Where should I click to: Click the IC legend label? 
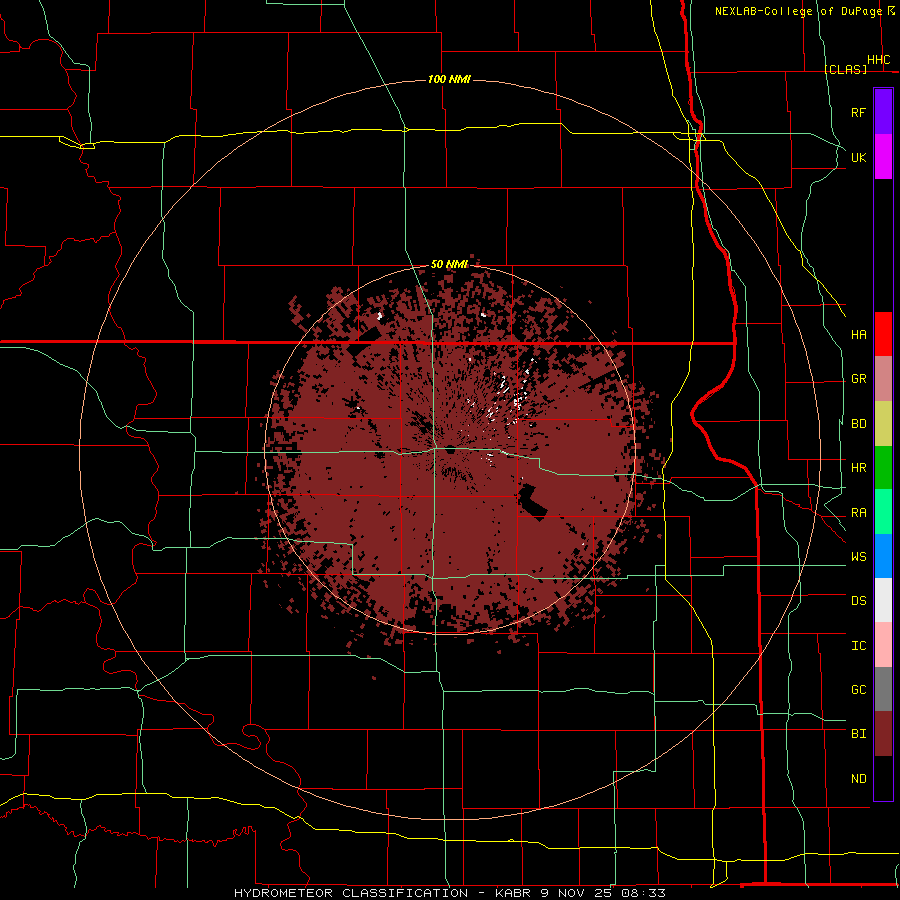point(858,646)
